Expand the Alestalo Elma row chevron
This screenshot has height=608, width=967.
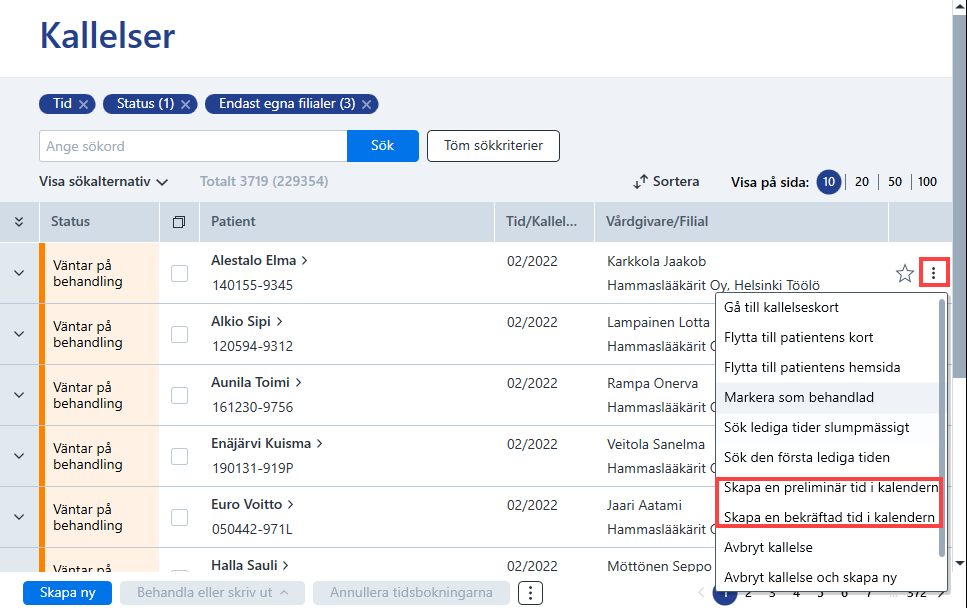(x=19, y=273)
